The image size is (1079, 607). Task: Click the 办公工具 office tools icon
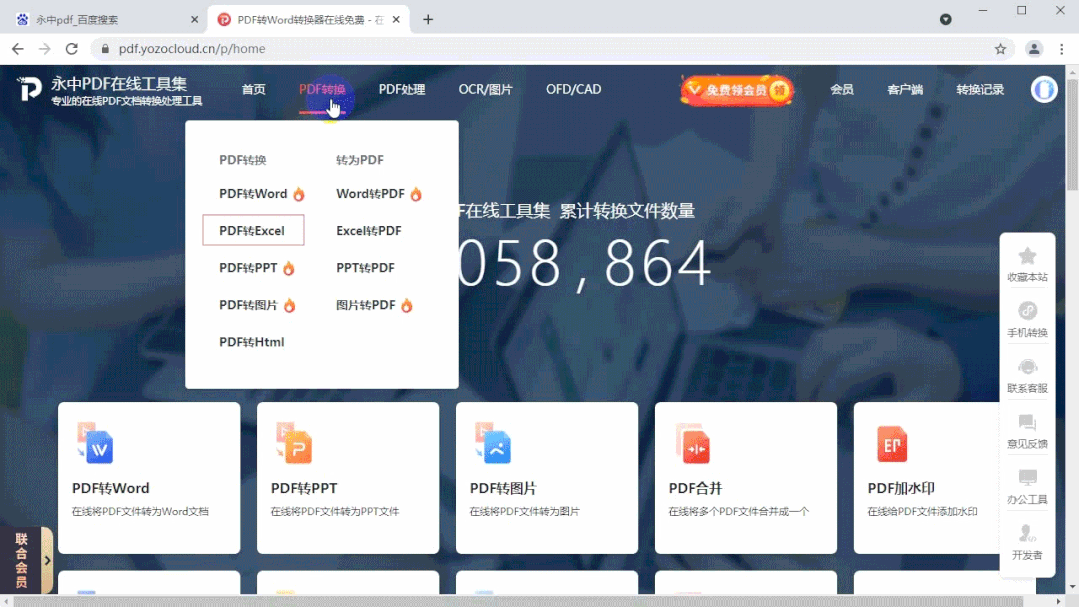[x=1027, y=478]
